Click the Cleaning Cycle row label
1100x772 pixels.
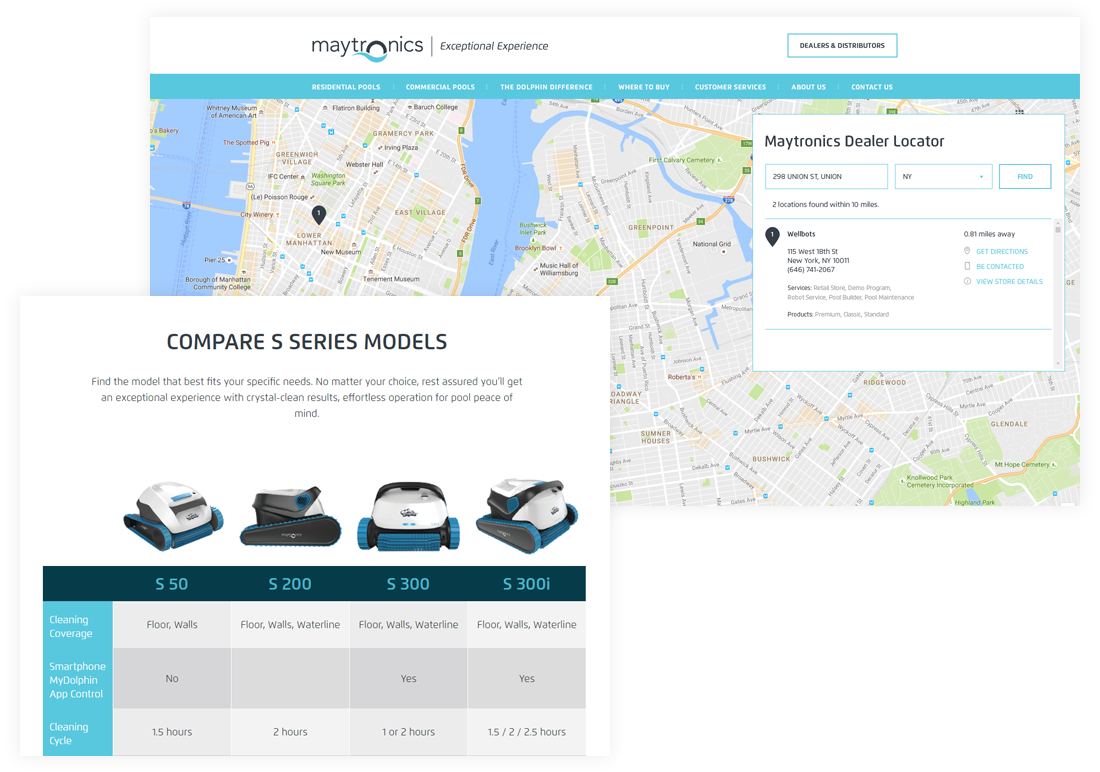pyautogui.click(x=77, y=733)
